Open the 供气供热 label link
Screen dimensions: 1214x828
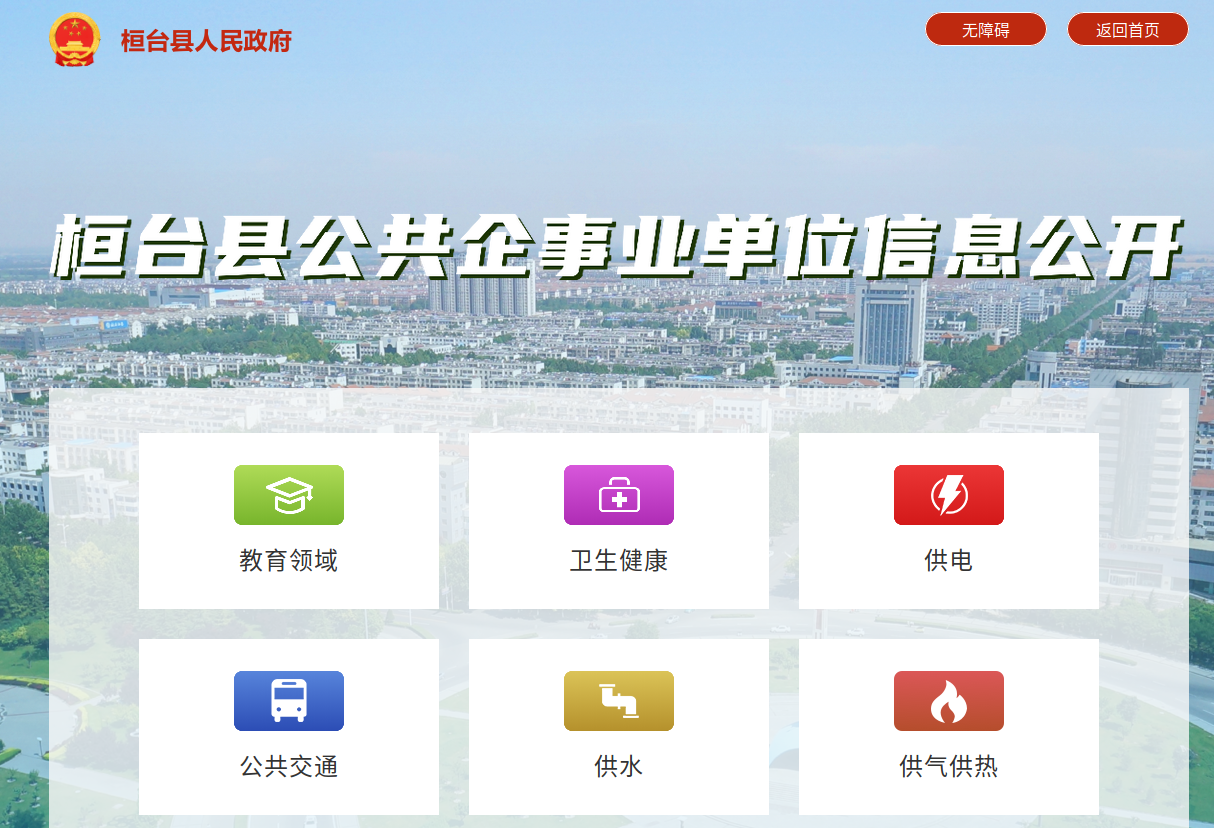click(949, 767)
